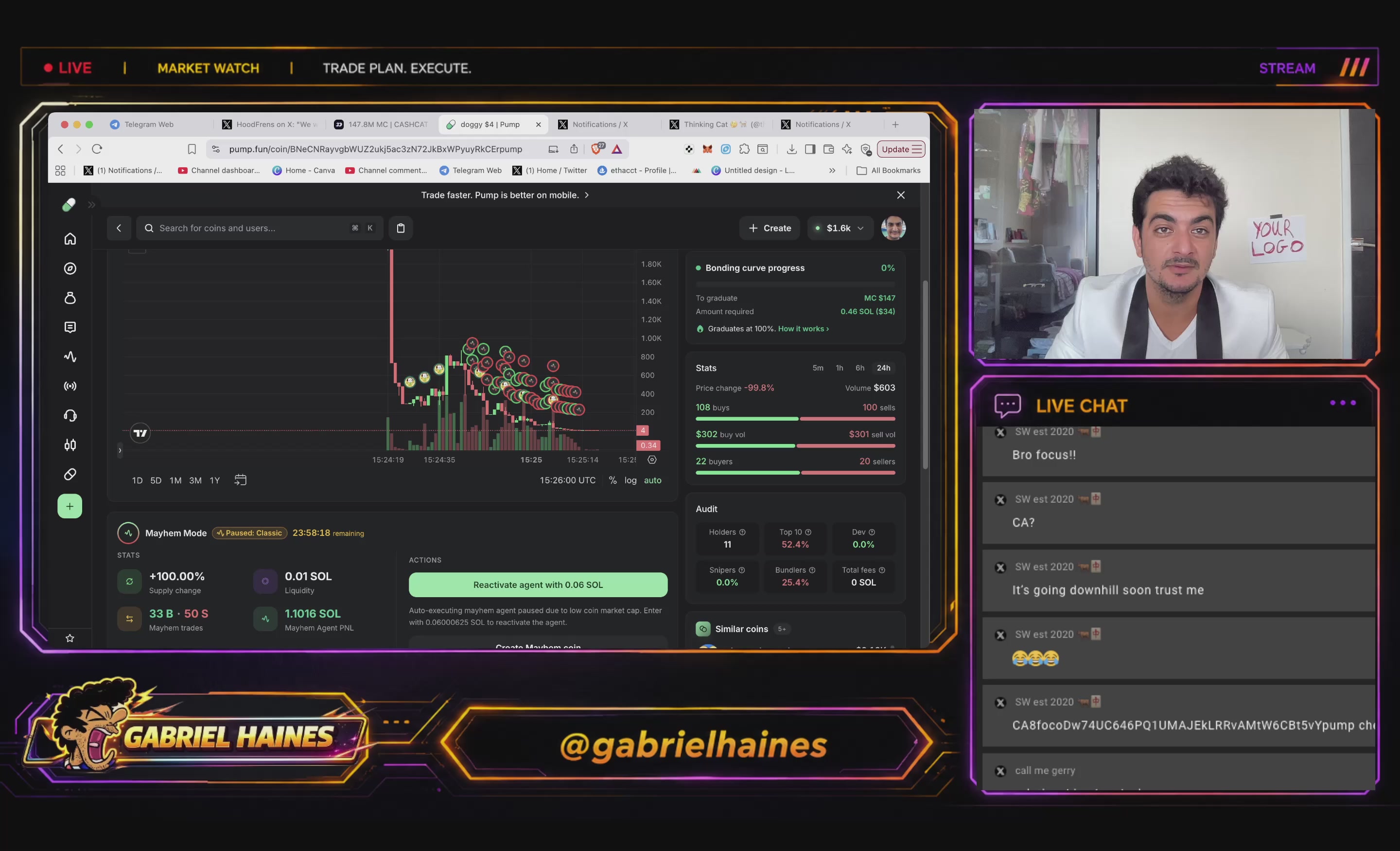
Task: Open the Update browser menu
Action: click(901, 149)
